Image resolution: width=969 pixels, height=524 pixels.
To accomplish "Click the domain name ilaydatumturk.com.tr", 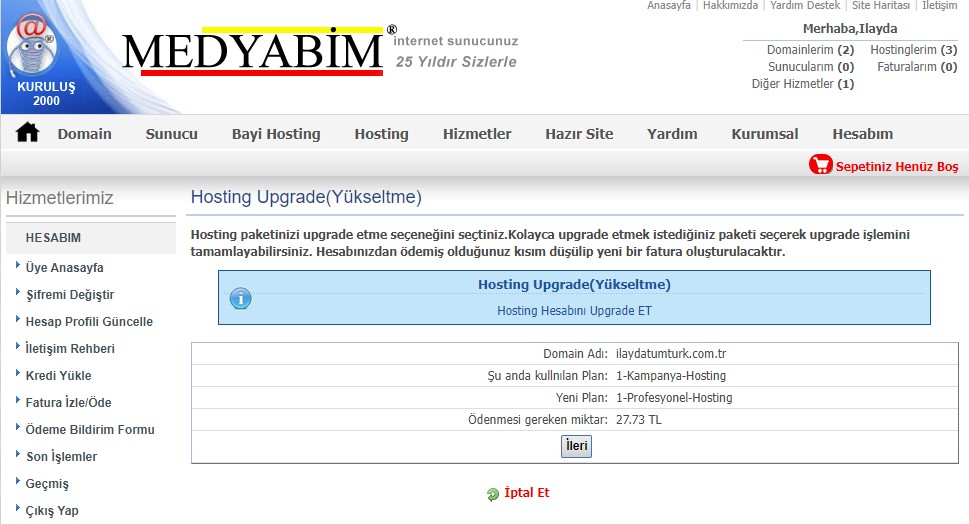I will (671, 353).
